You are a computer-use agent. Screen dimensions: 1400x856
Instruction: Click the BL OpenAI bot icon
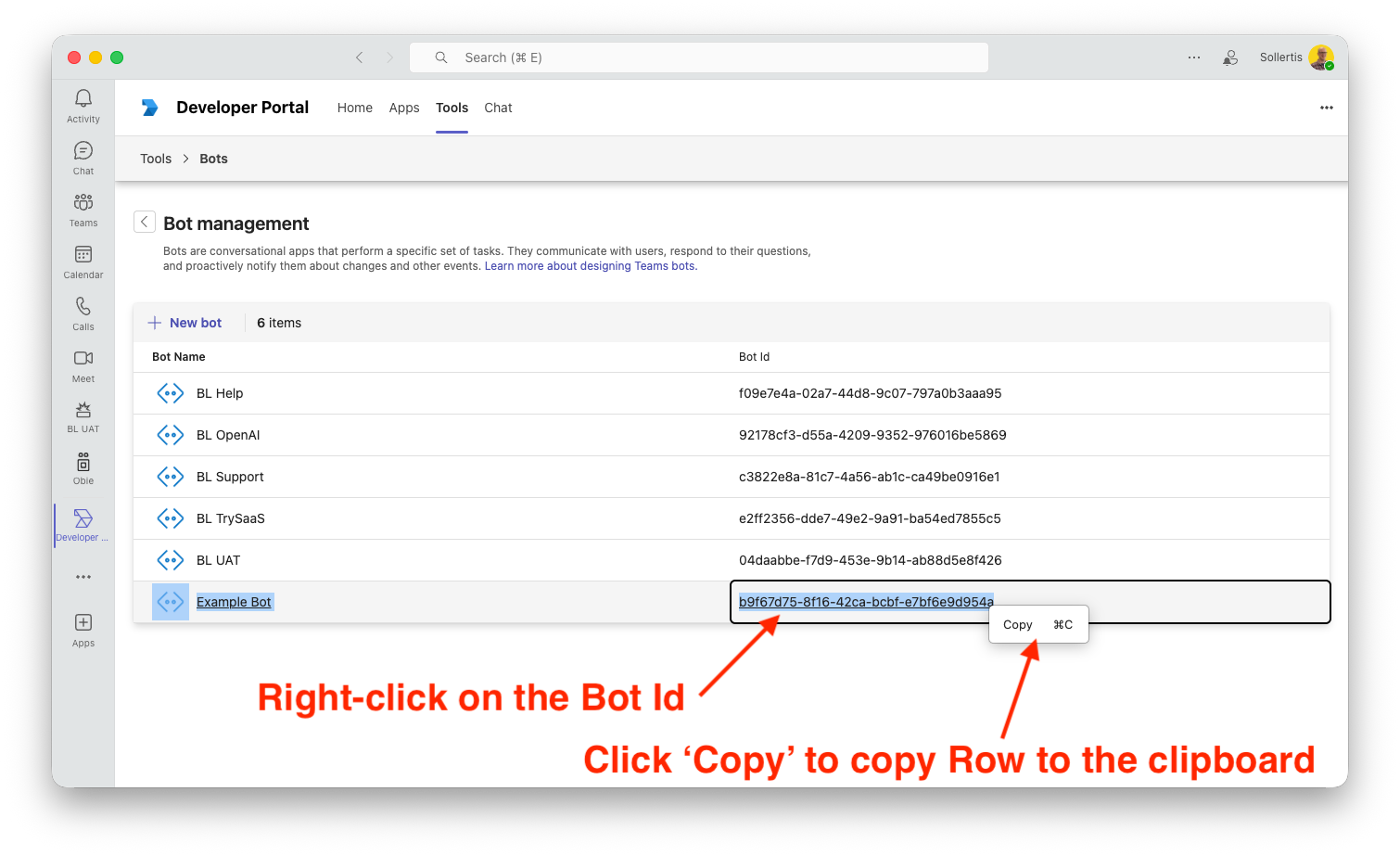coord(171,435)
